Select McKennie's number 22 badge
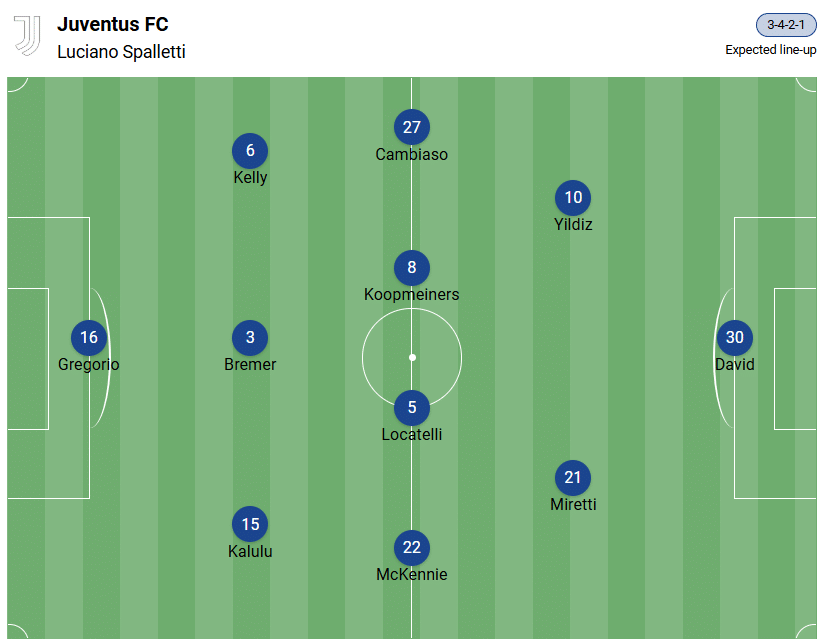Screen dimensions: 822x644 coord(412,548)
